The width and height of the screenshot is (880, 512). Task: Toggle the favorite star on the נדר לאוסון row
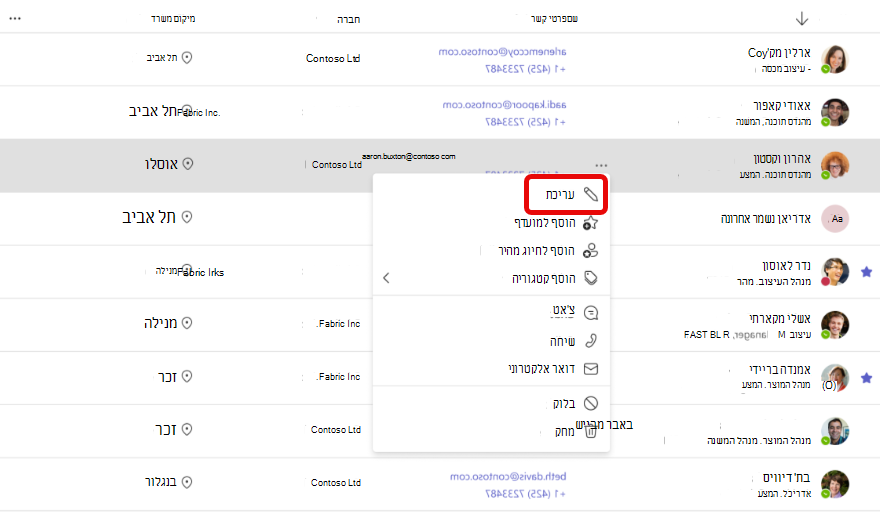(867, 272)
